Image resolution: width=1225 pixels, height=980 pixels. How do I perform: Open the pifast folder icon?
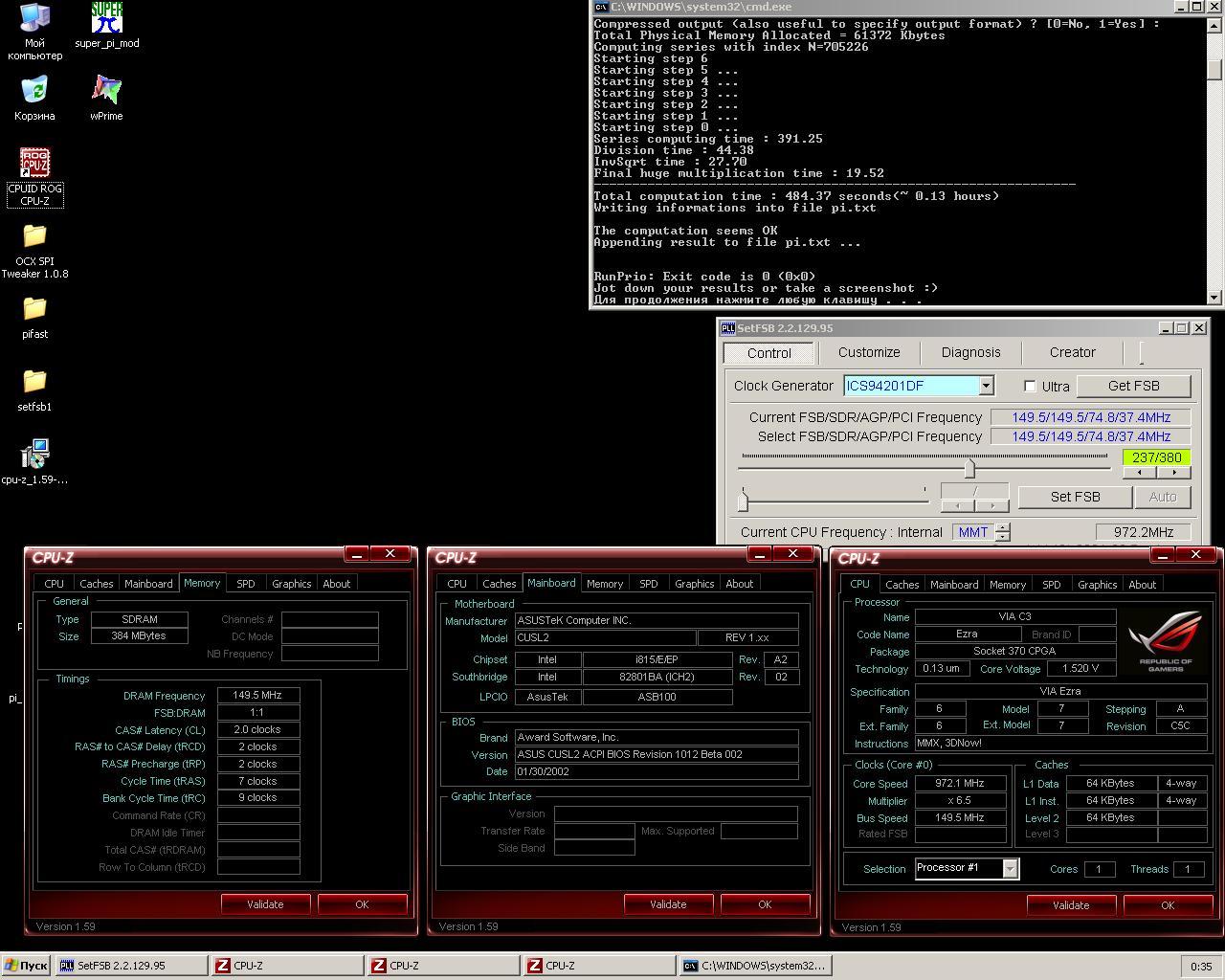click(x=34, y=318)
